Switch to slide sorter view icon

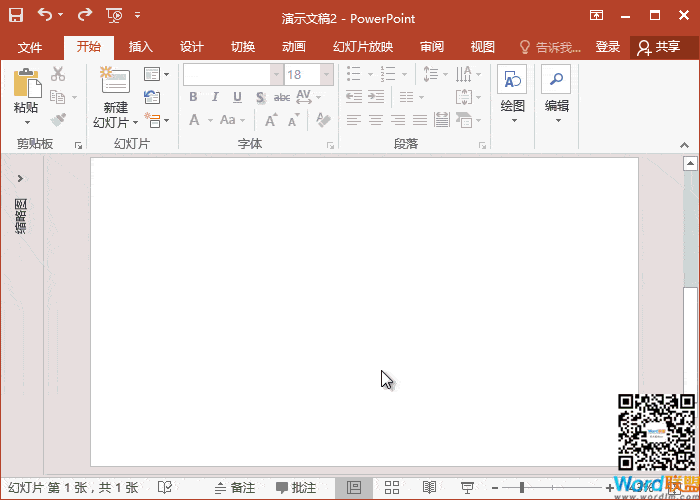click(392, 487)
